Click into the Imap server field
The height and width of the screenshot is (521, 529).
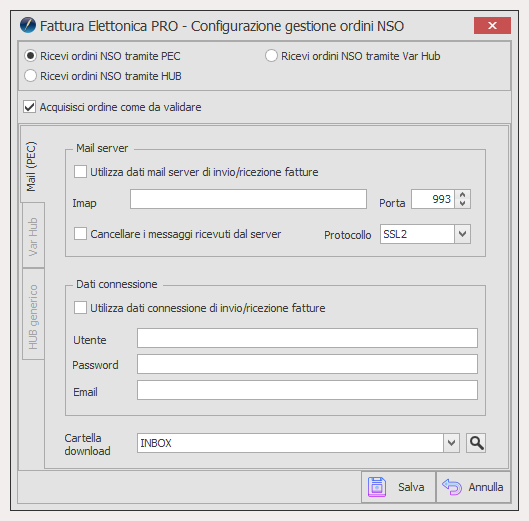[x=248, y=199]
